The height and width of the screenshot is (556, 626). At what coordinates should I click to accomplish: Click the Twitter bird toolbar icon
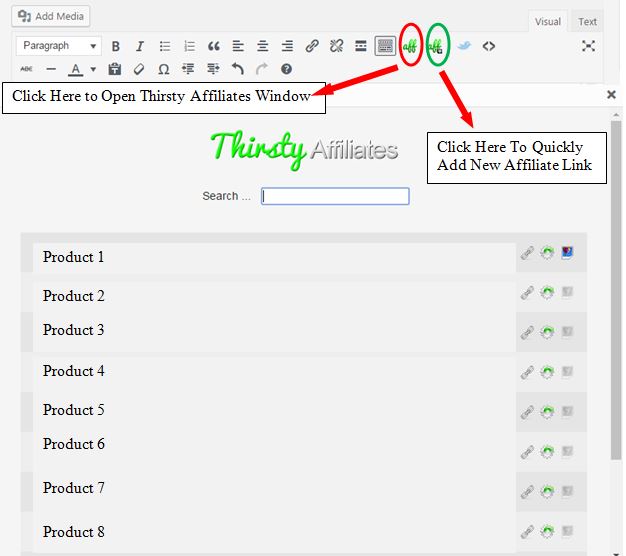(x=464, y=46)
